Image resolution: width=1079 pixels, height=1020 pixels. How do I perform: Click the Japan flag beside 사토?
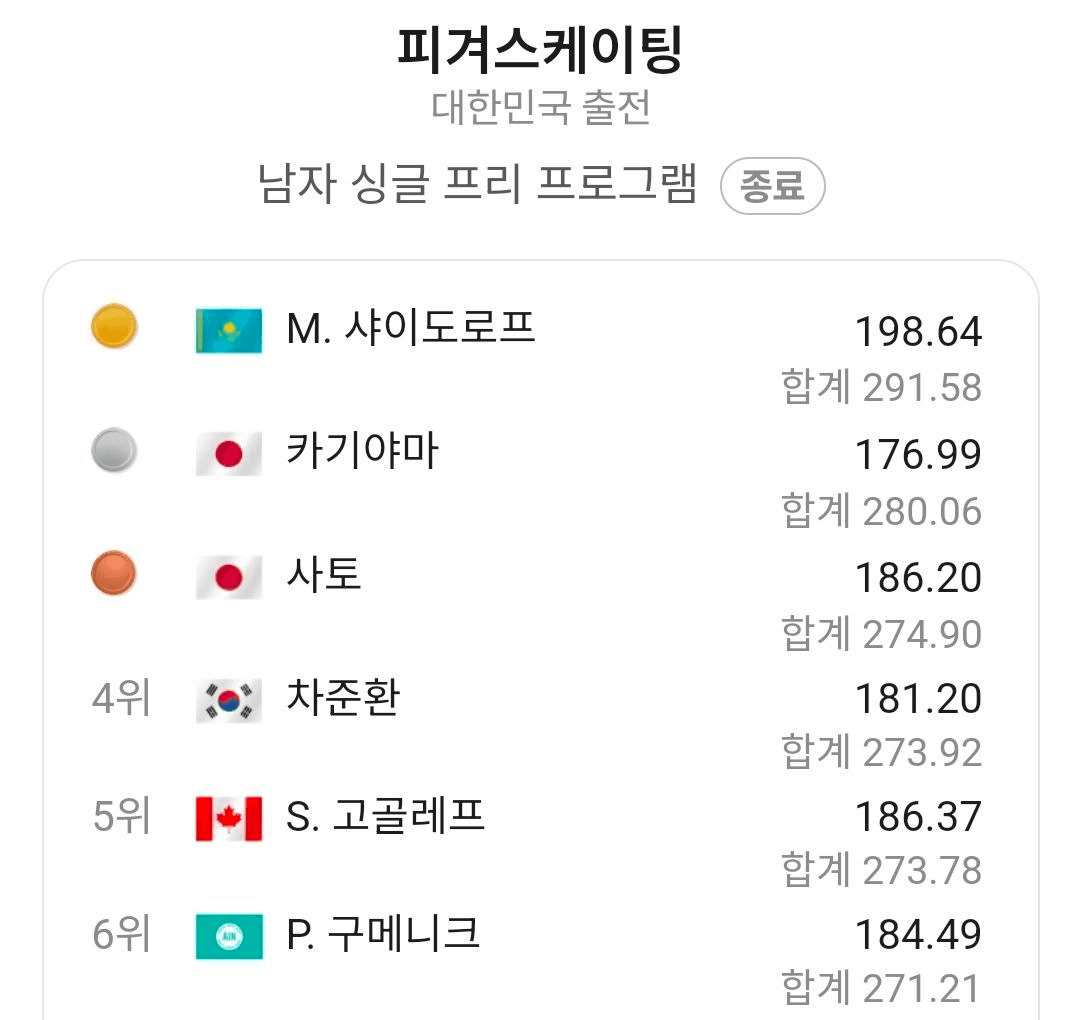click(x=229, y=577)
